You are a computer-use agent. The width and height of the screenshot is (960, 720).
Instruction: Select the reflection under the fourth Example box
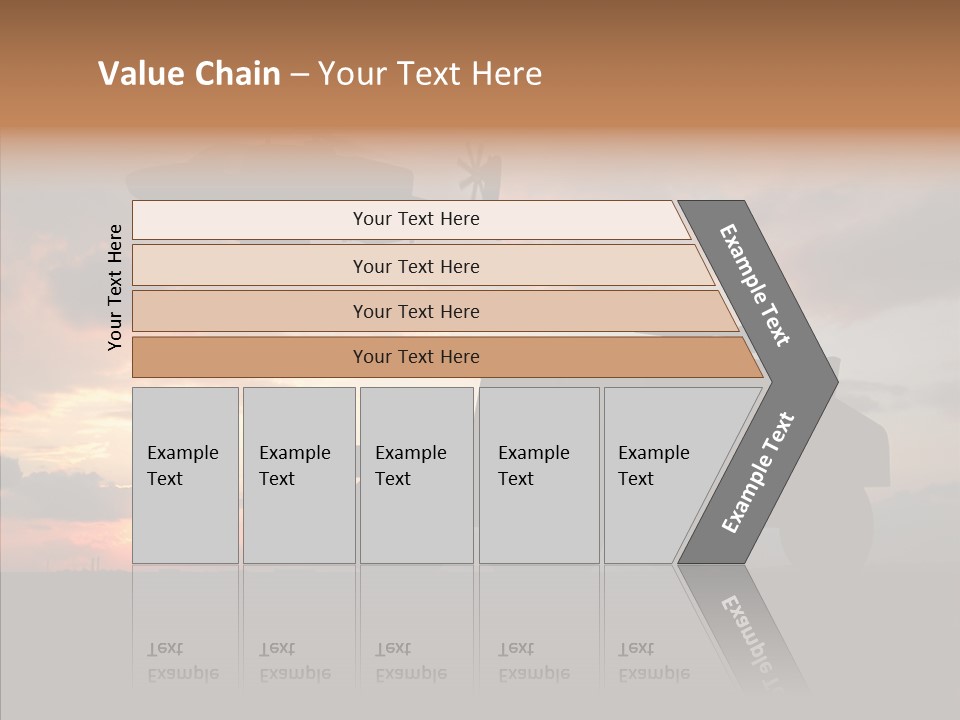tap(535, 662)
